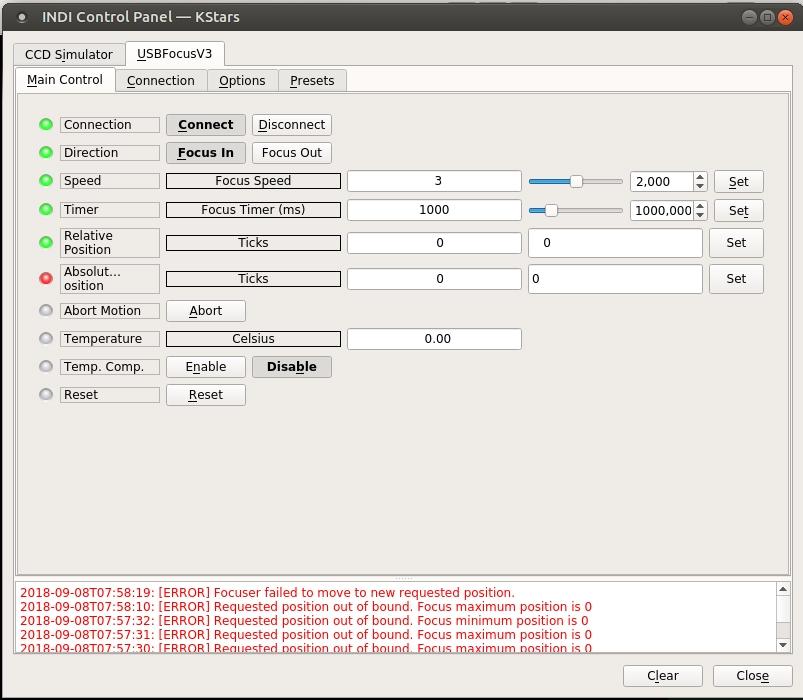This screenshot has height=700, width=803.
Task: Abort the focuser motion
Action: click(205, 311)
